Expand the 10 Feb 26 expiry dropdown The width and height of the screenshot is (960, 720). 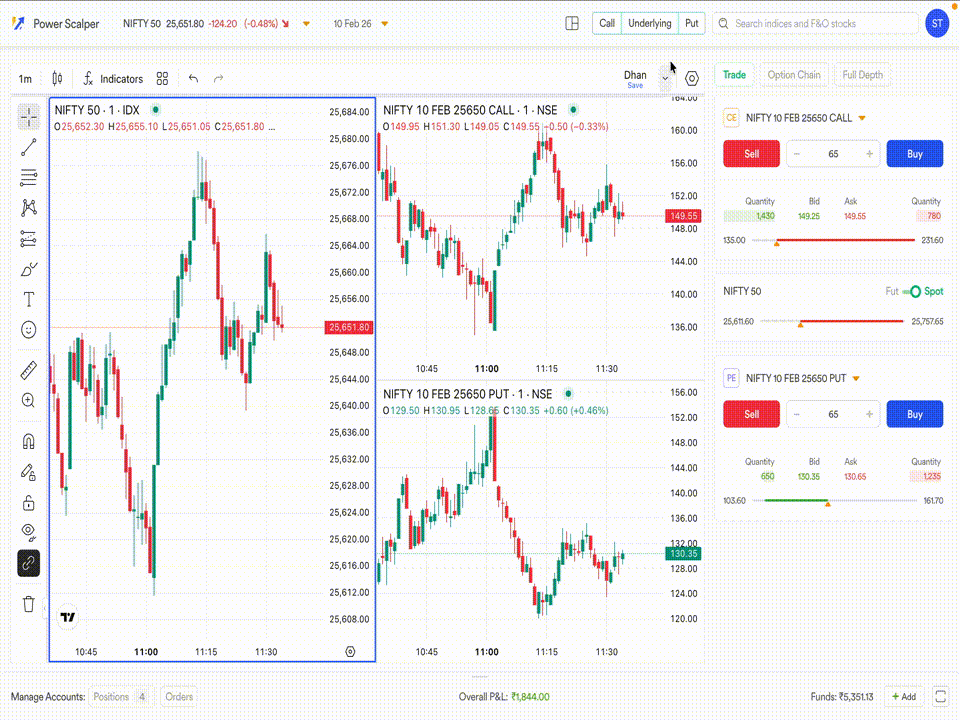pyautogui.click(x=385, y=23)
